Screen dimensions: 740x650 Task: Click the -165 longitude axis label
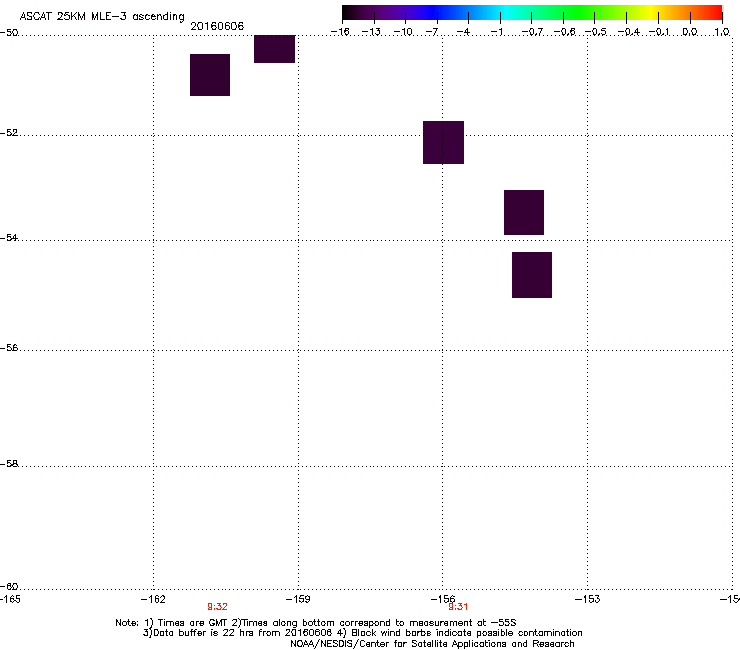pyautogui.click(x=10, y=599)
